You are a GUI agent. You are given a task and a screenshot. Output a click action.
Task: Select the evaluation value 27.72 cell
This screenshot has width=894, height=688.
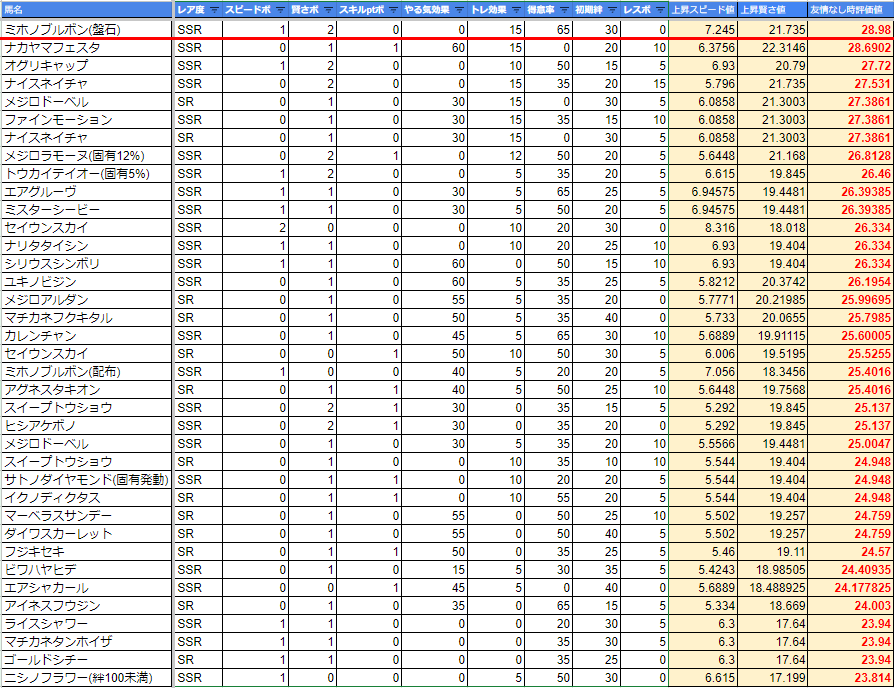(851, 66)
